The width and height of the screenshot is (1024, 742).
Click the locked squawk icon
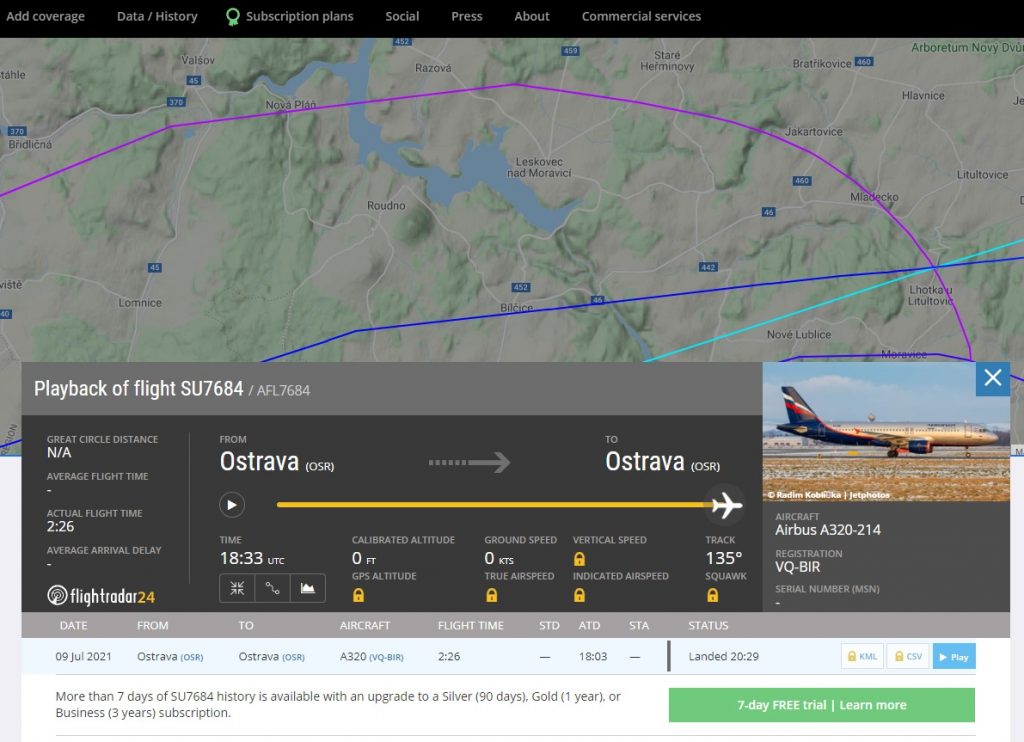[x=712, y=595]
